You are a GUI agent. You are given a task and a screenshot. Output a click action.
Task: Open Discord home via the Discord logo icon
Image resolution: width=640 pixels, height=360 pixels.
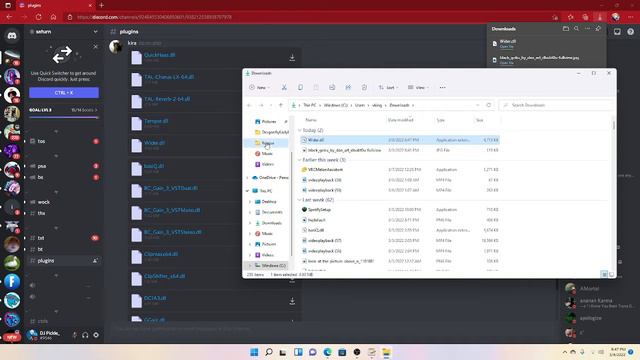pyautogui.click(x=12, y=36)
